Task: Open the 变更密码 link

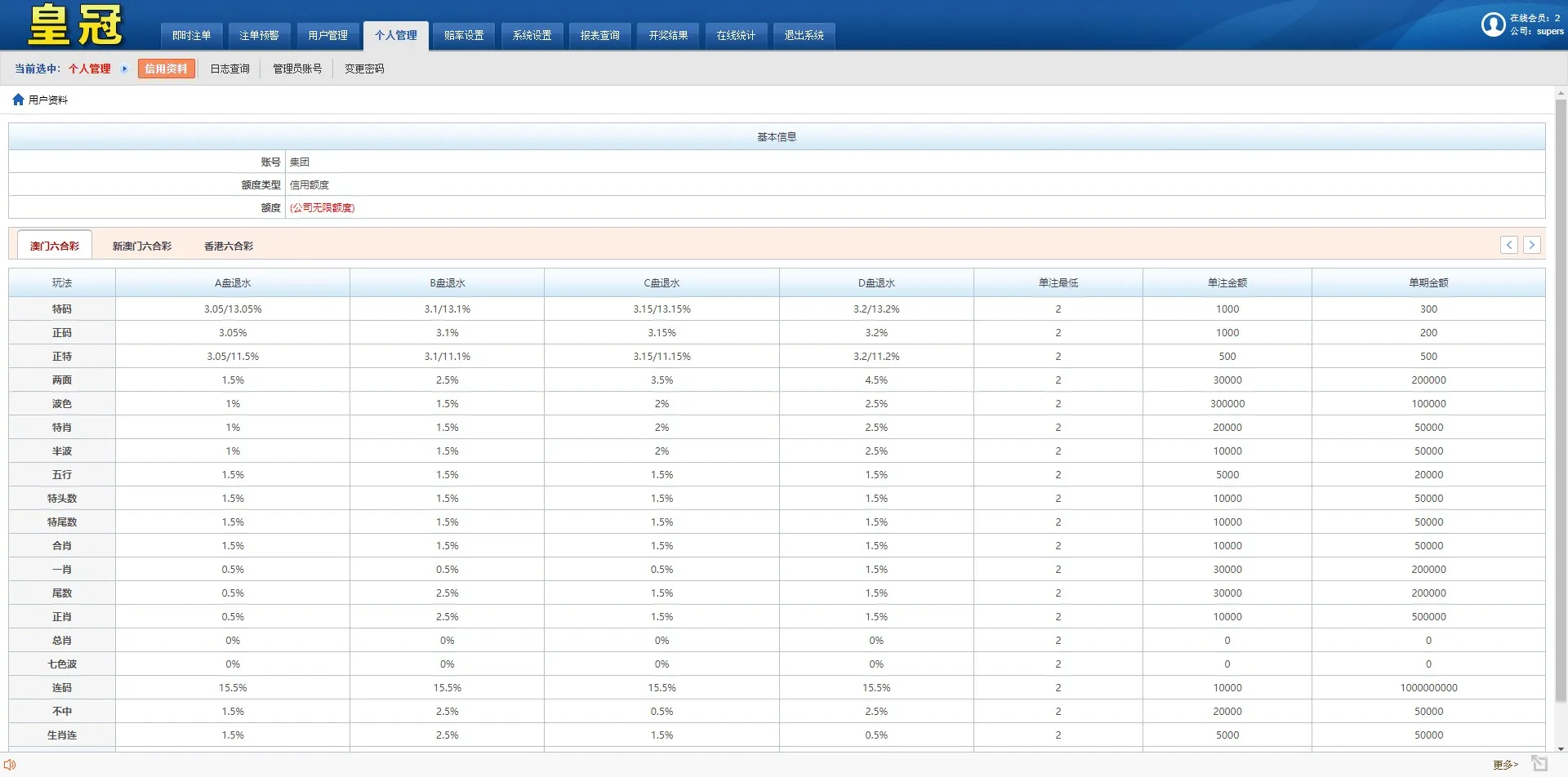Action: (364, 69)
